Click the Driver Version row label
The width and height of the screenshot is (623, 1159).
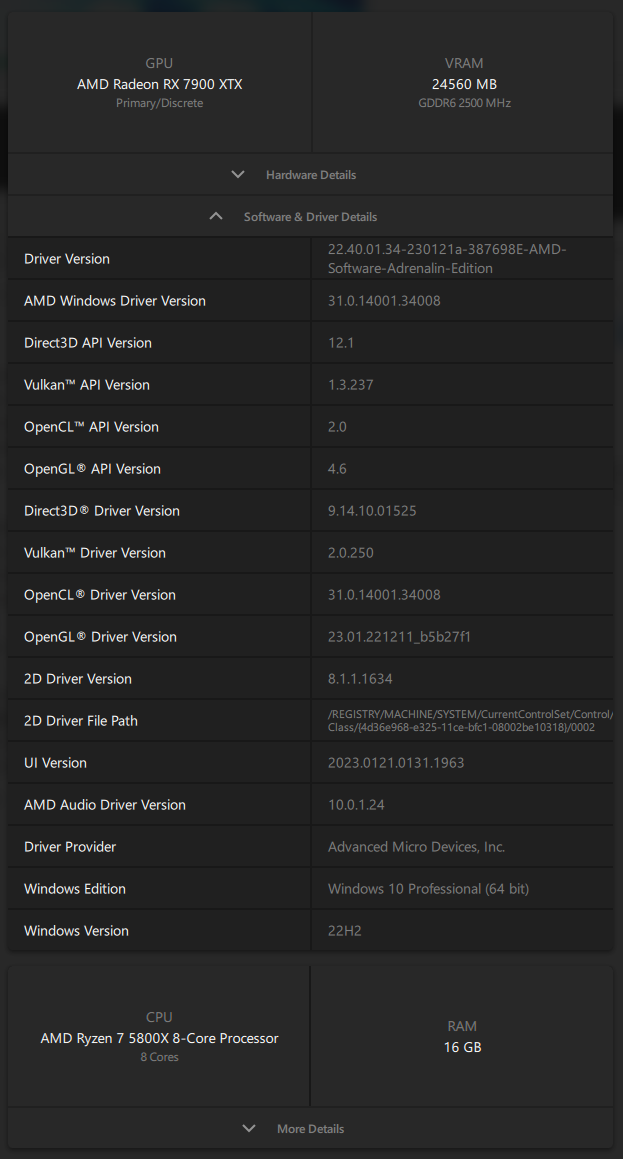click(67, 259)
